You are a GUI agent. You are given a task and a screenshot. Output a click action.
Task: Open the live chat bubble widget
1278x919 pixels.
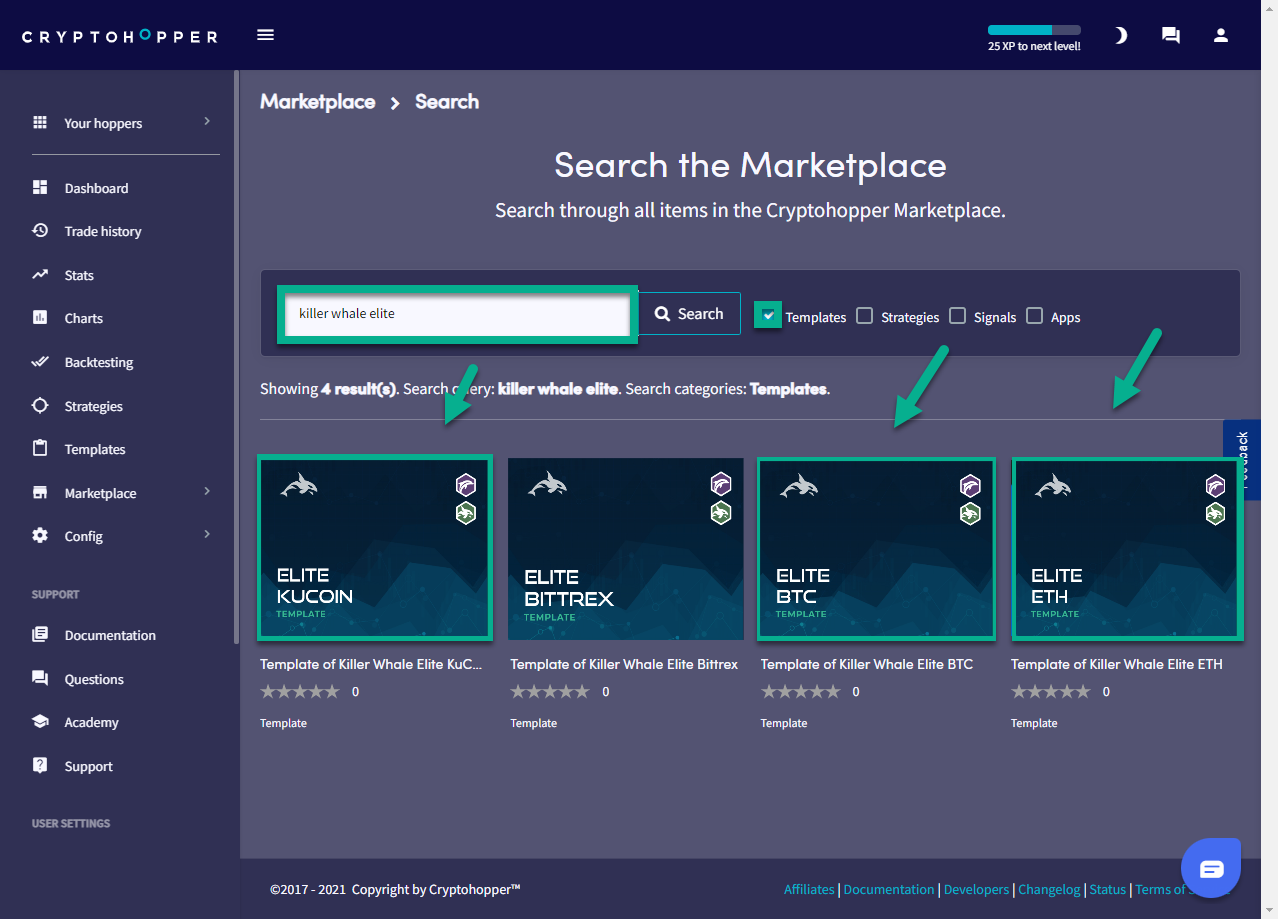point(1211,868)
